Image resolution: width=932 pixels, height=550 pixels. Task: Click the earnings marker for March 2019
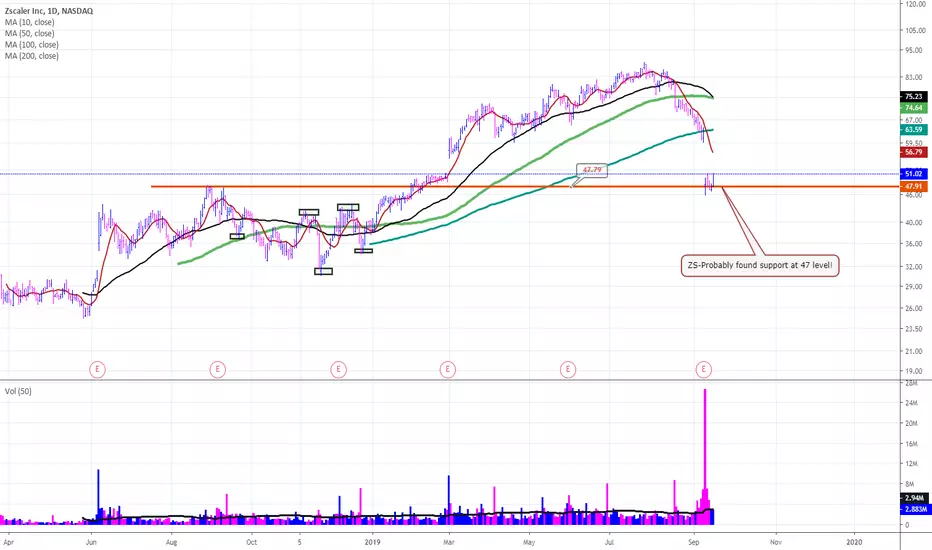click(448, 370)
